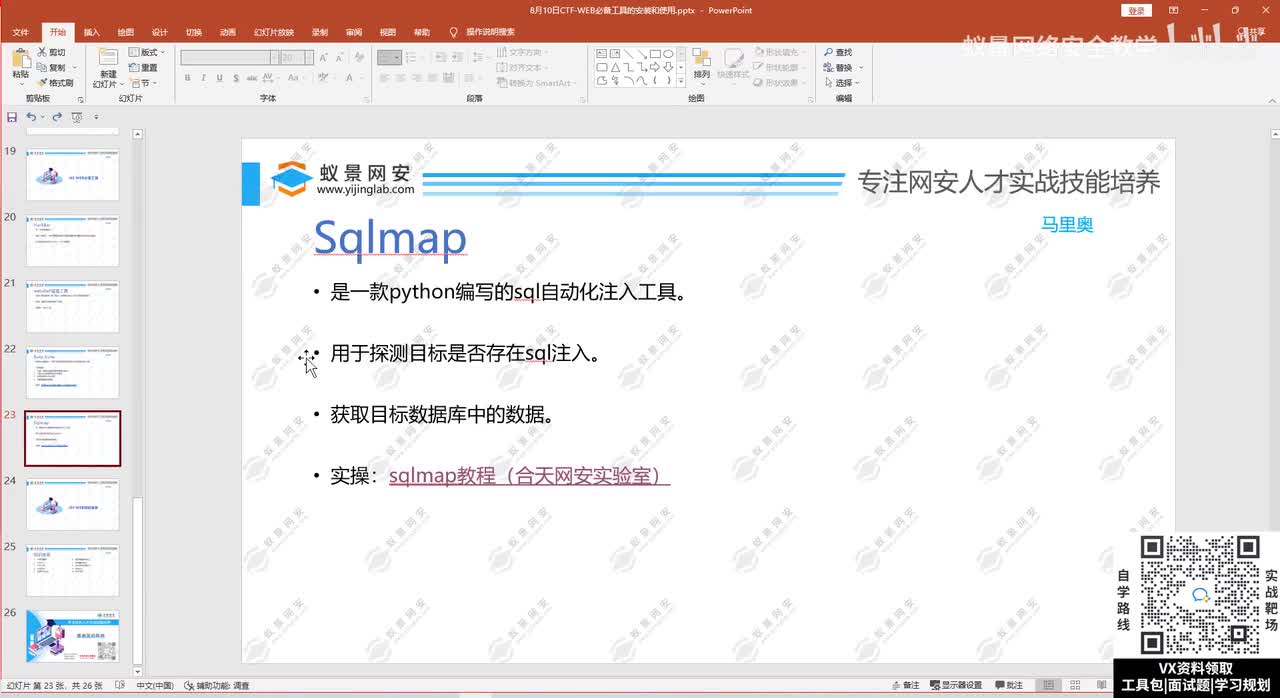Choose the oval shape in gallery

[x=667, y=53]
